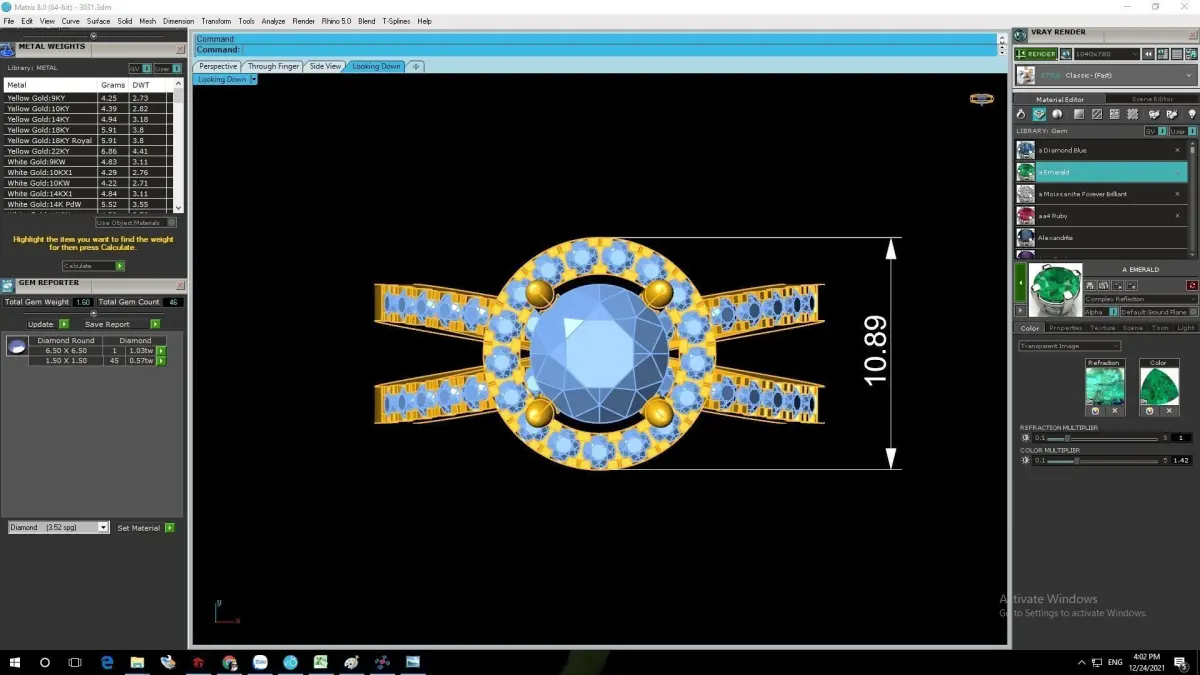Open the Analyze menu
The height and width of the screenshot is (675, 1200).
click(273, 21)
